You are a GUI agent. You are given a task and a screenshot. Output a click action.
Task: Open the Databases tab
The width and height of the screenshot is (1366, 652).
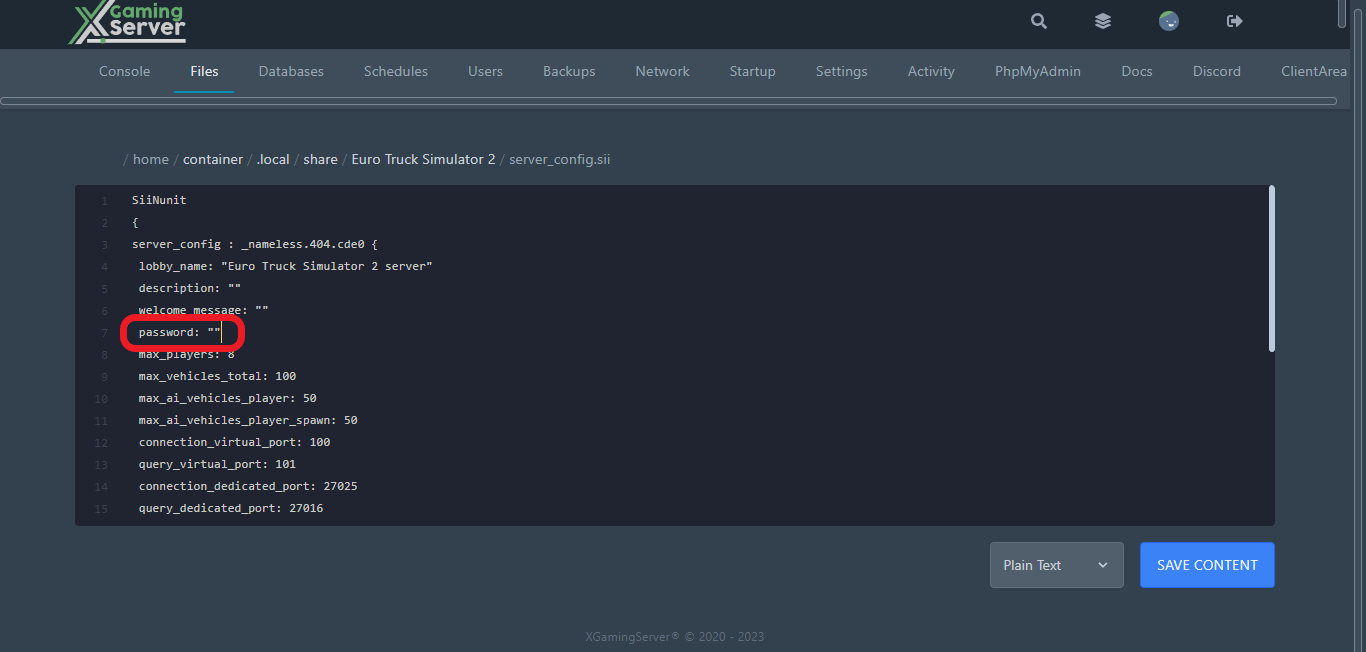pyautogui.click(x=291, y=71)
